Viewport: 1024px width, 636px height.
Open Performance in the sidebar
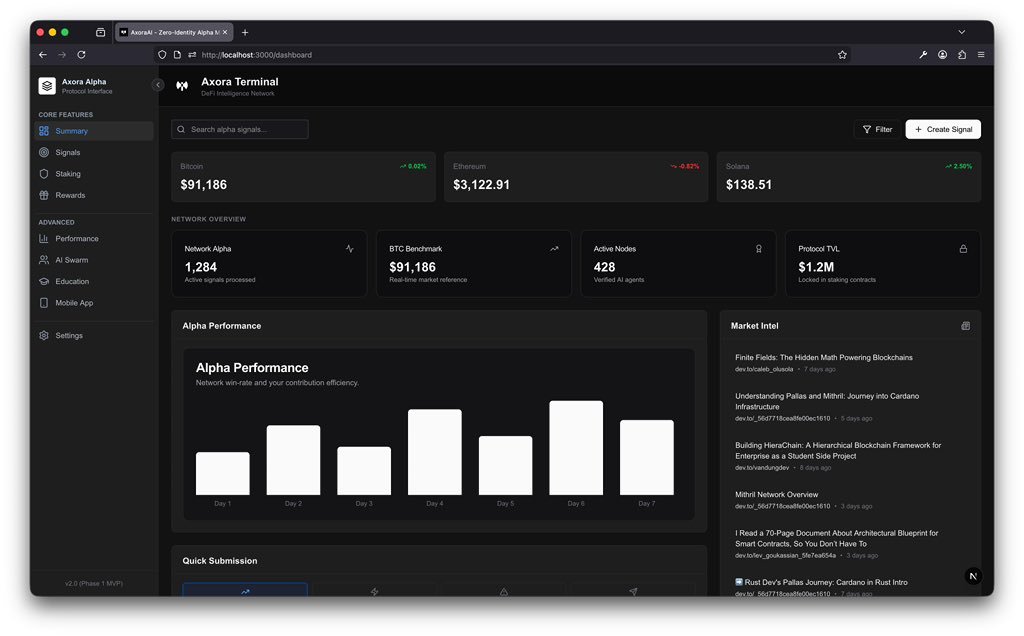[x=94, y=238]
